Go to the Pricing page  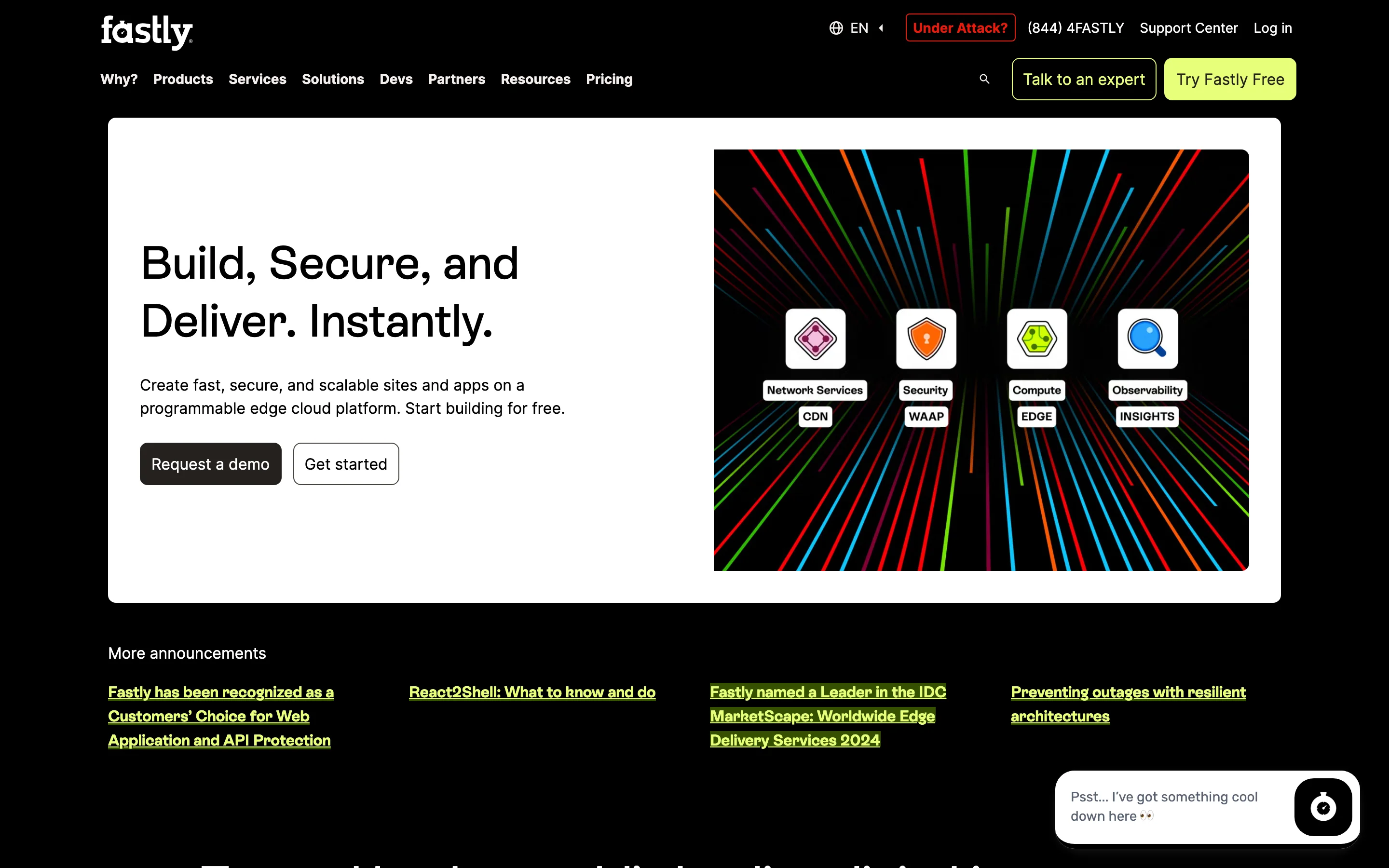click(609, 79)
